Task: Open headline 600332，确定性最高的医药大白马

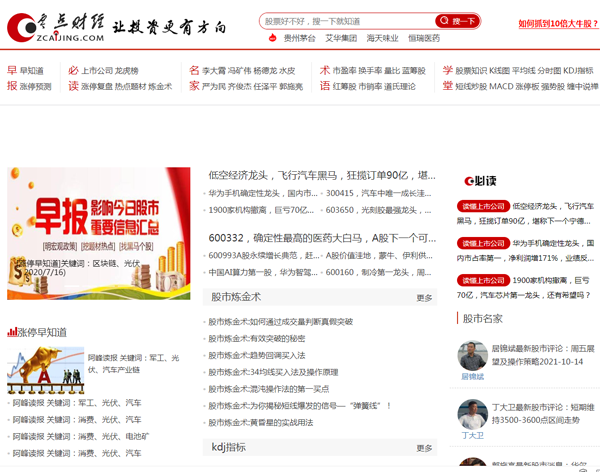Action: (322, 238)
